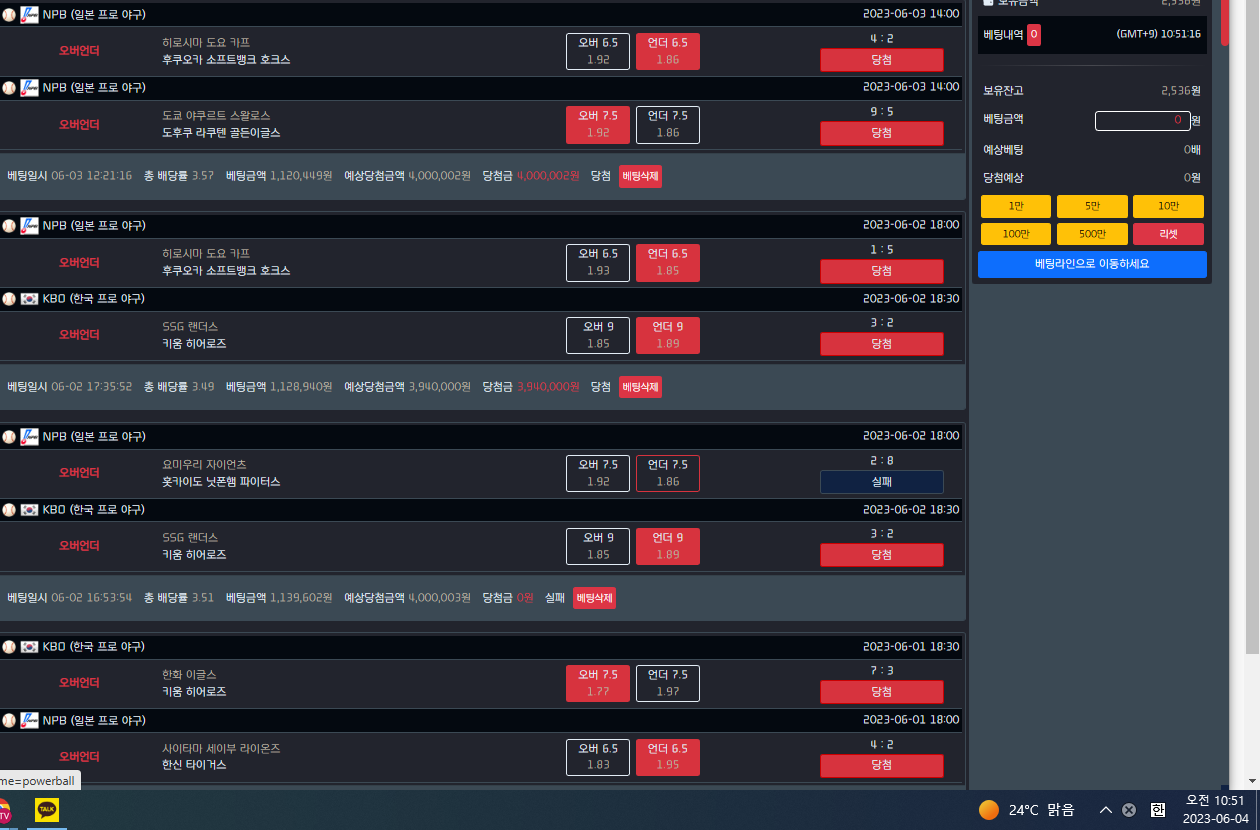Image resolution: width=1260 pixels, height=830 pixels.
Task: Delete the bet placed 06-03 12:21:16
Action: (x=640, y=176)
